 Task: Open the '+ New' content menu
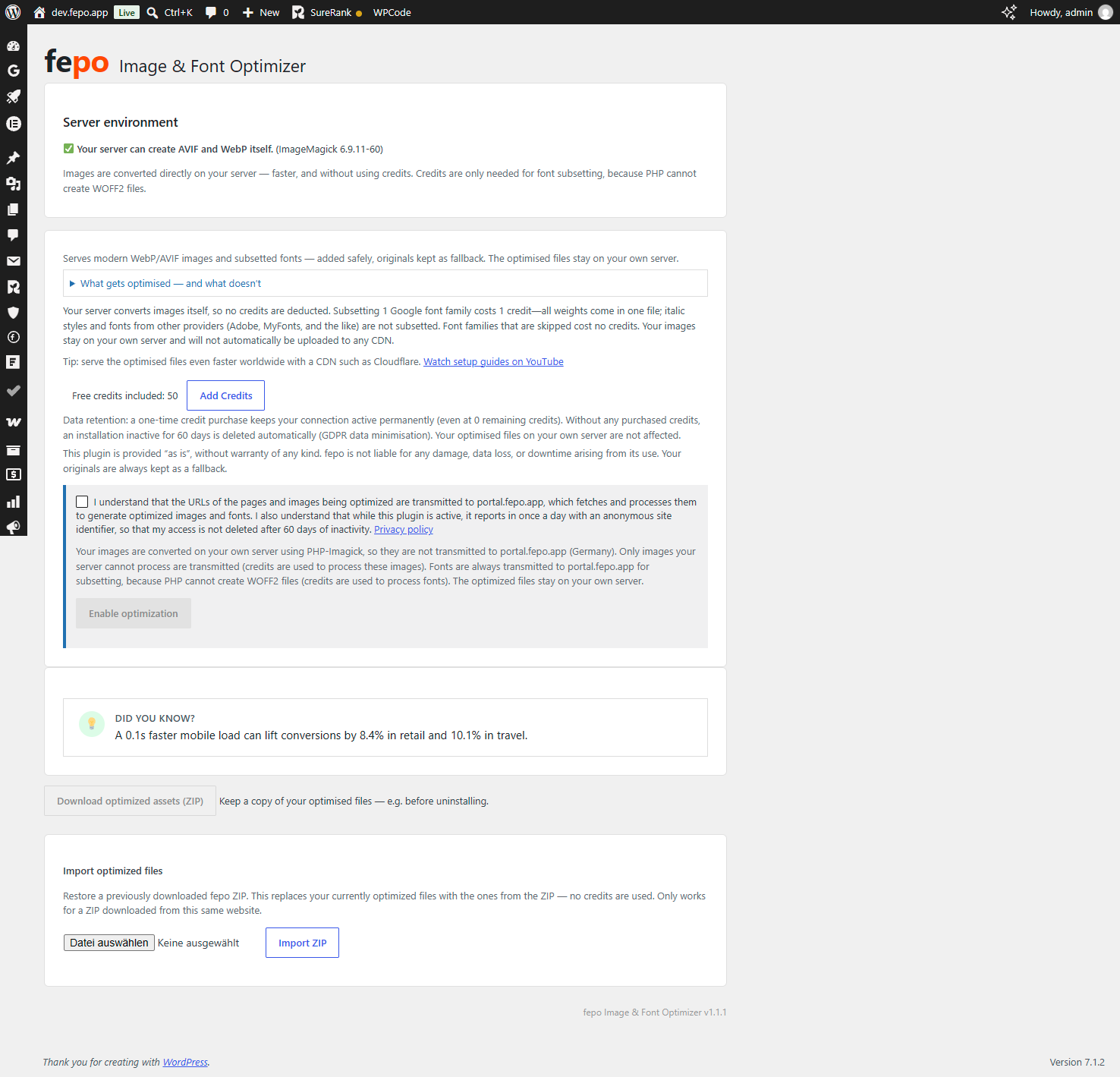pos(260,12)
